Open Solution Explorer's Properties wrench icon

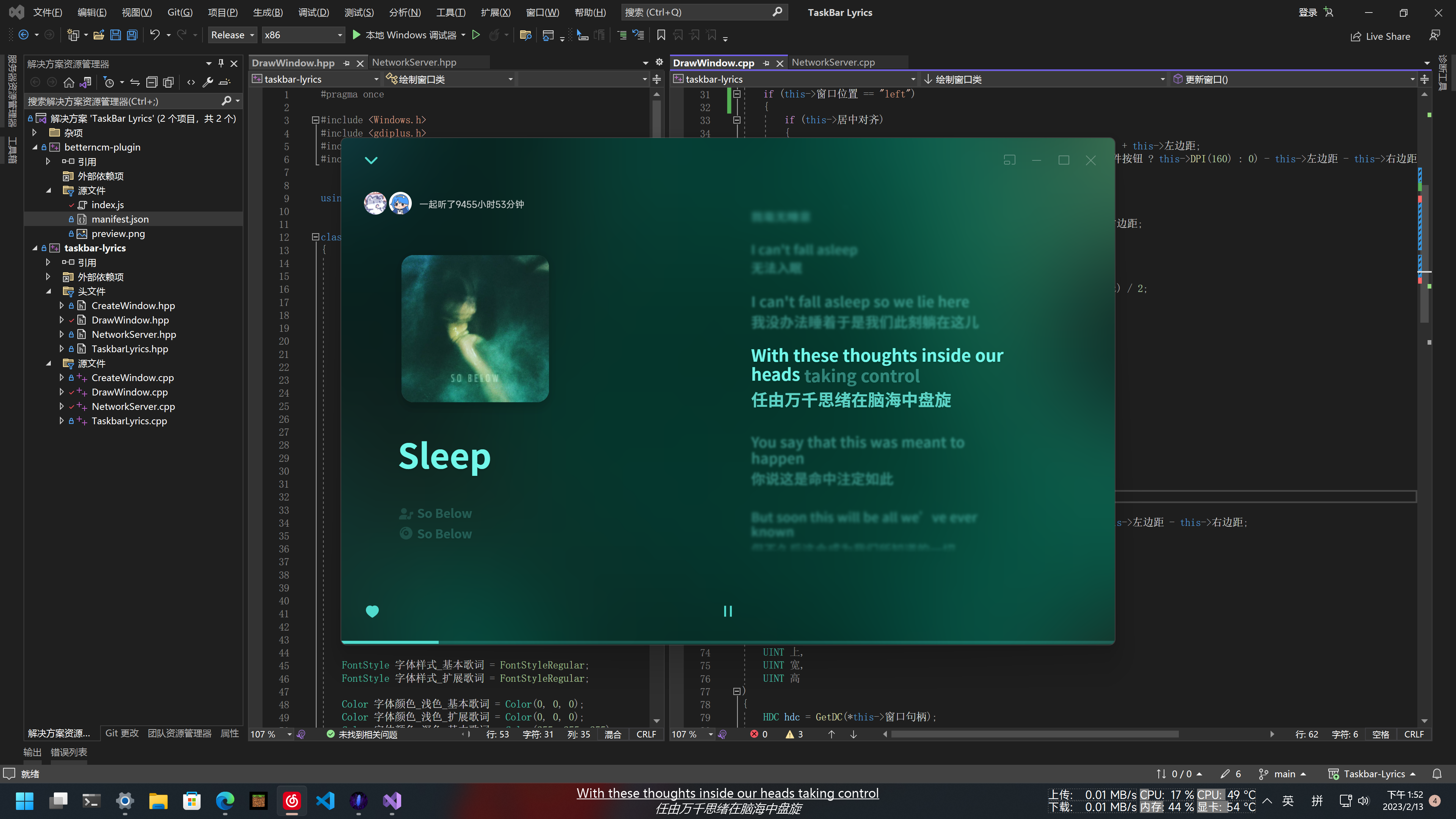click(x=207, y=83)
